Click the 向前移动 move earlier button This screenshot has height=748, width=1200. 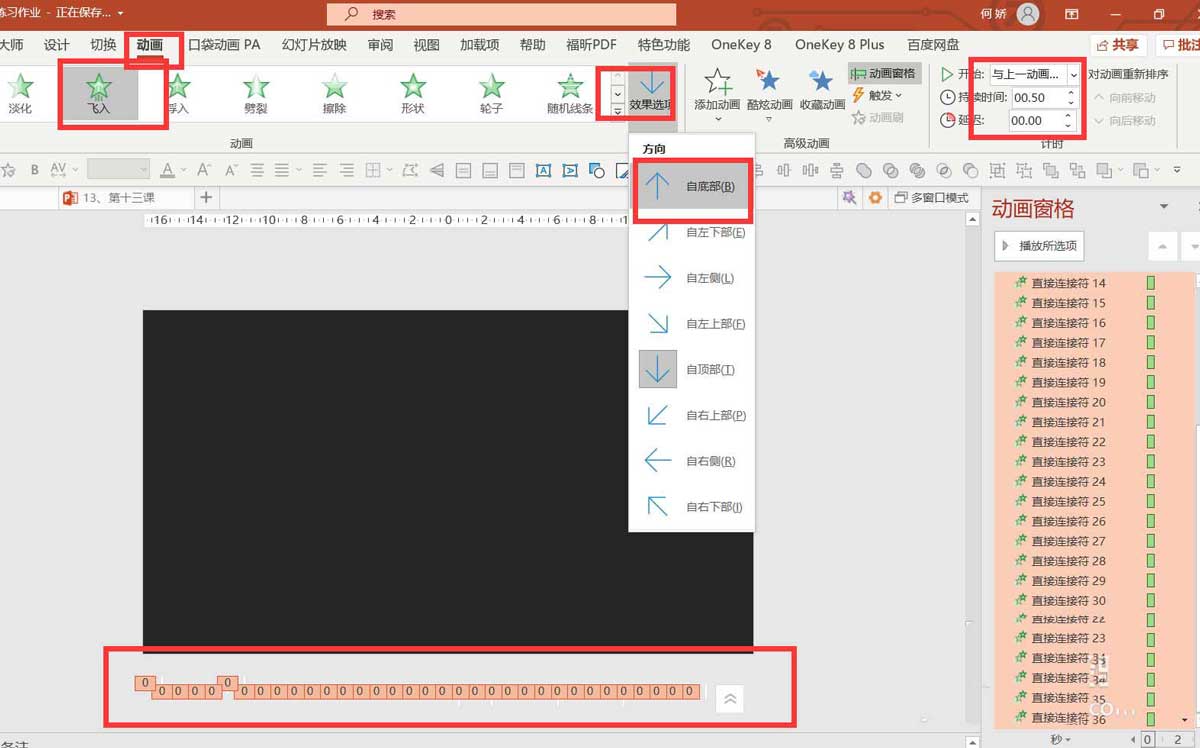point(1124,97)
